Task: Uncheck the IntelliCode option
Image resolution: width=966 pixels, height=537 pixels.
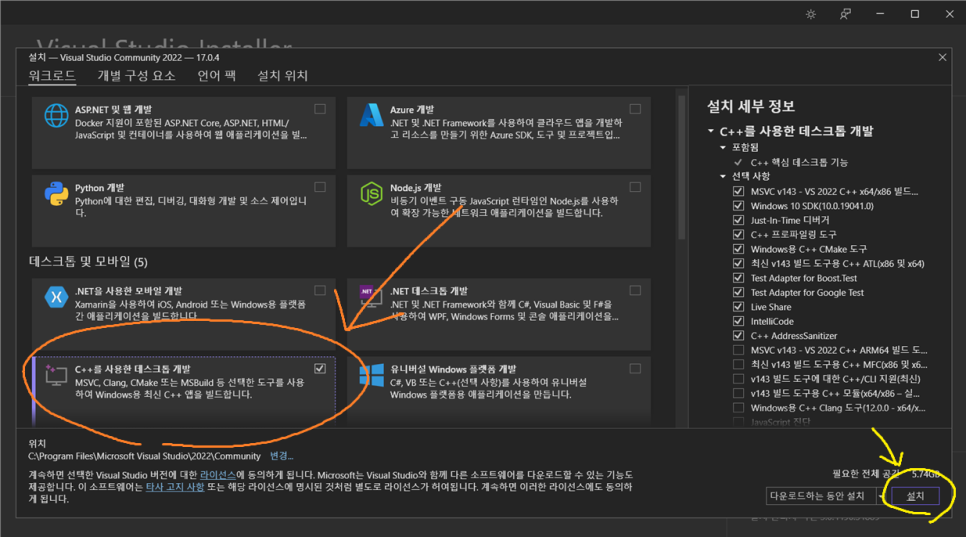Action: 738,321
